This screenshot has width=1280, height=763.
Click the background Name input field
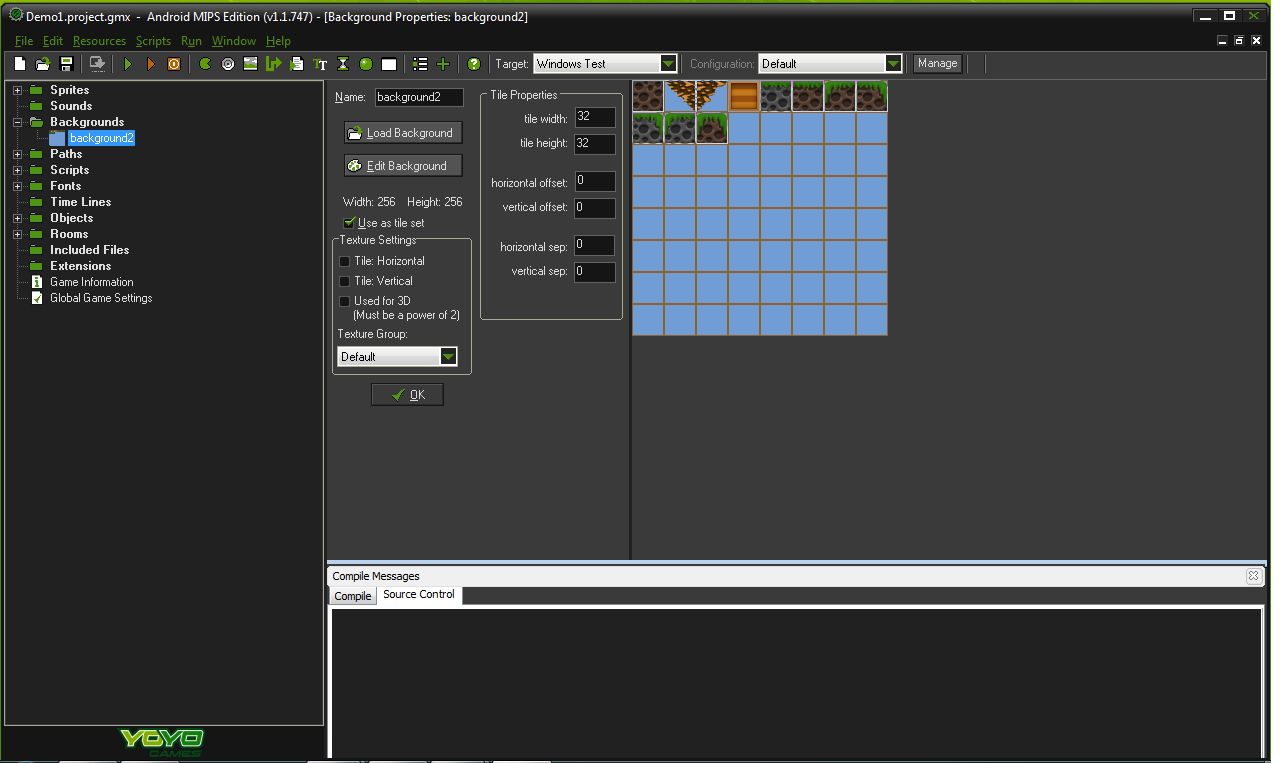[419, 97]
